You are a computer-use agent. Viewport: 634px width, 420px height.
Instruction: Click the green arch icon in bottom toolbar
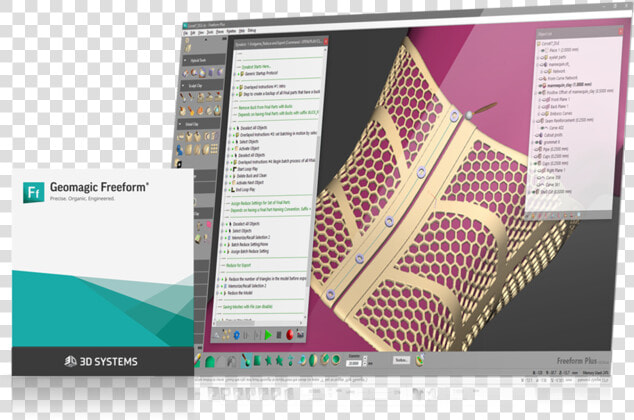pyautogui.click(x=209, y=361)
